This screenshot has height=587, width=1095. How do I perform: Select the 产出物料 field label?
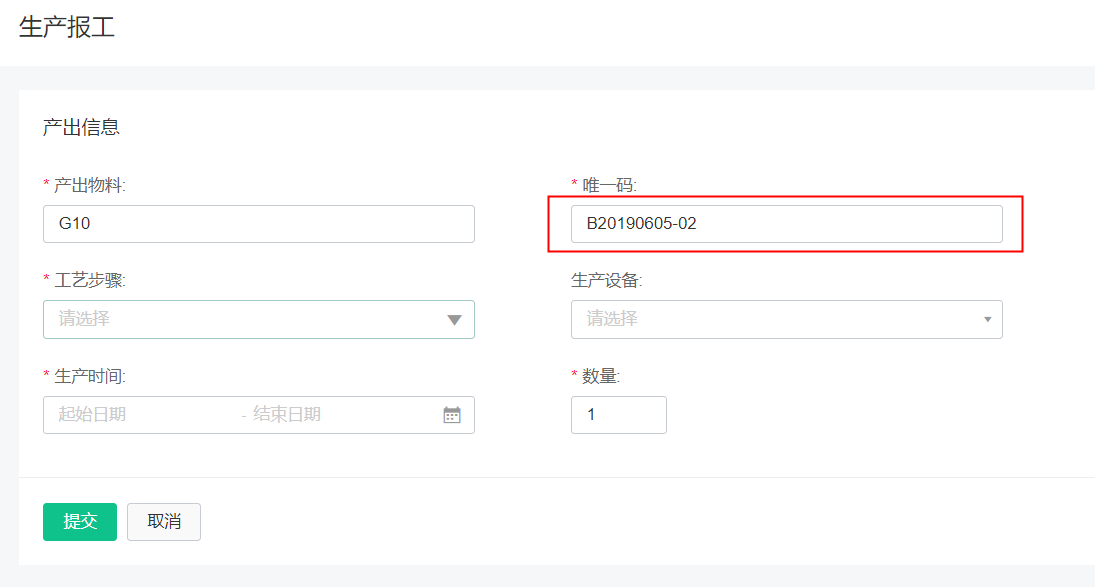coord(89,185)
